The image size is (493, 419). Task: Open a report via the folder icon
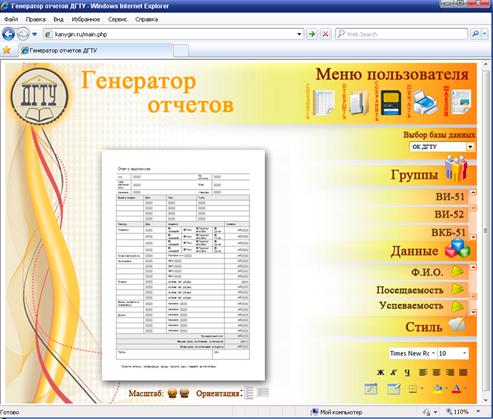(x=359, y=102)
